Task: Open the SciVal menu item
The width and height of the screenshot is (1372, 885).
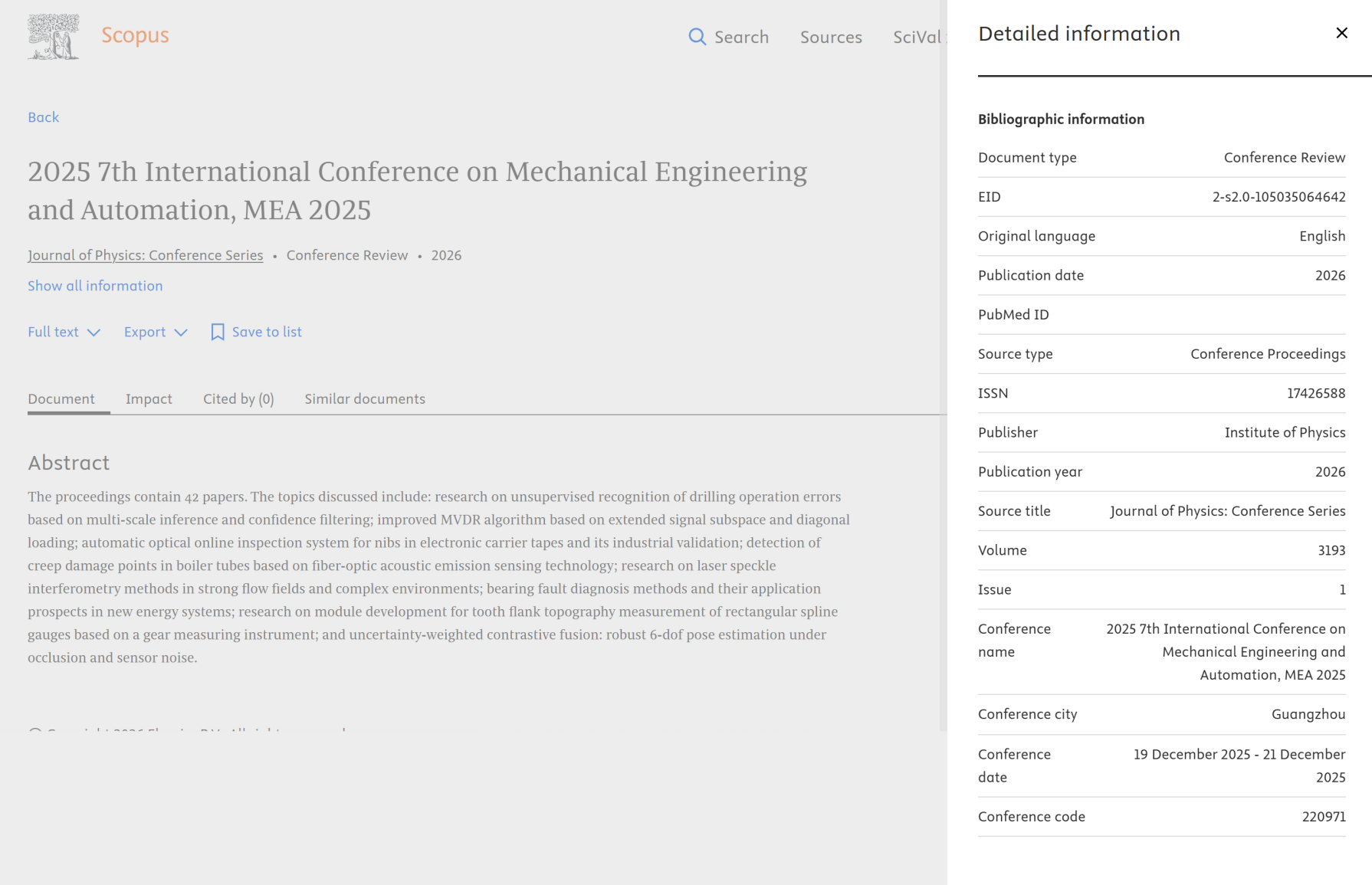Action: pyautogui.click(x=918, y=37)
